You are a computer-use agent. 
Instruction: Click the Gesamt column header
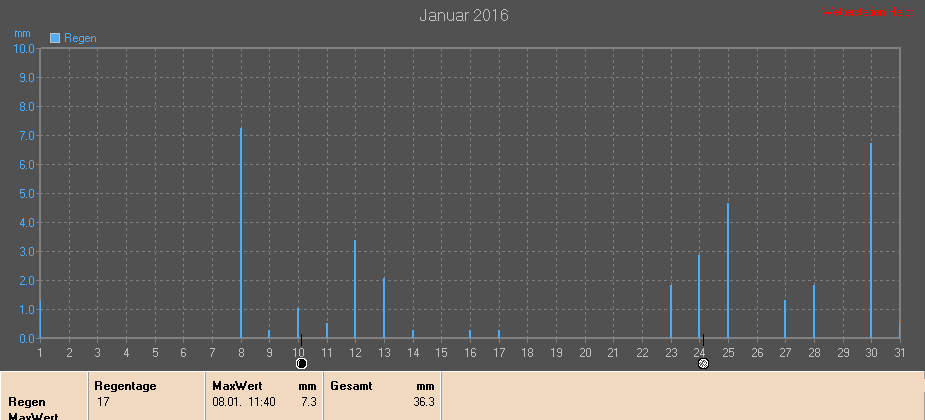351,386
